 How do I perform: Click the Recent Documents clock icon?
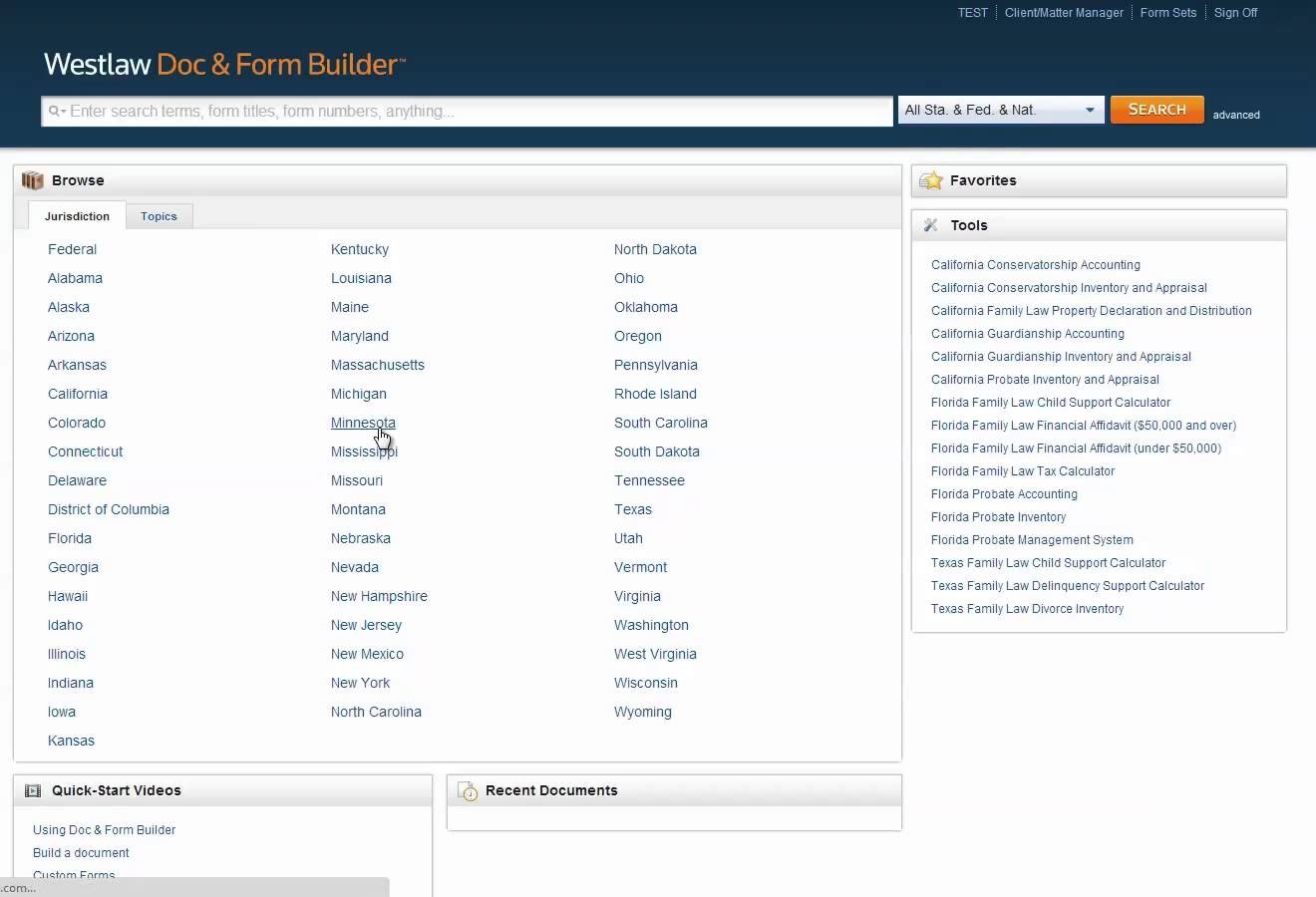468,790
